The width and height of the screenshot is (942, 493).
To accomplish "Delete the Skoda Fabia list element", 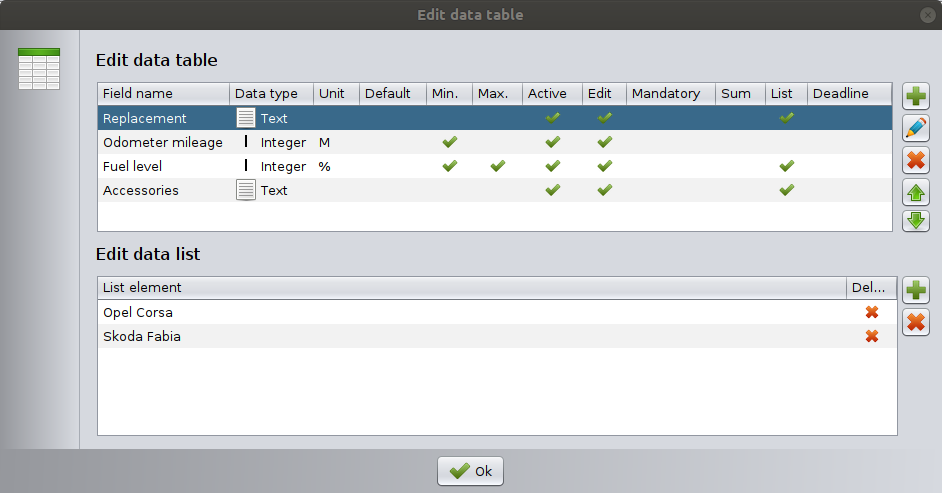I will point(871,336).
